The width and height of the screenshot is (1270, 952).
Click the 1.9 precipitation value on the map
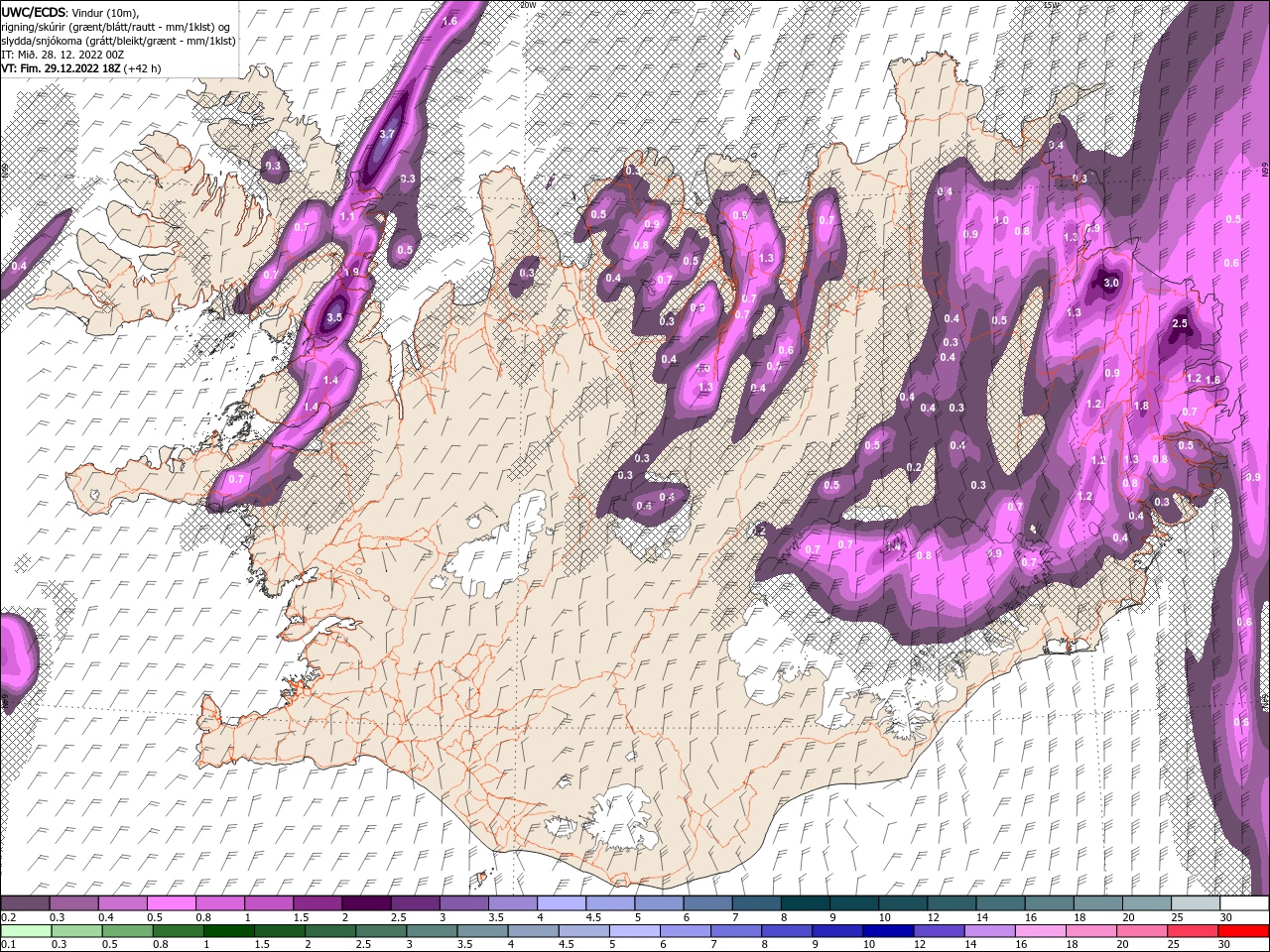point(350,272)
